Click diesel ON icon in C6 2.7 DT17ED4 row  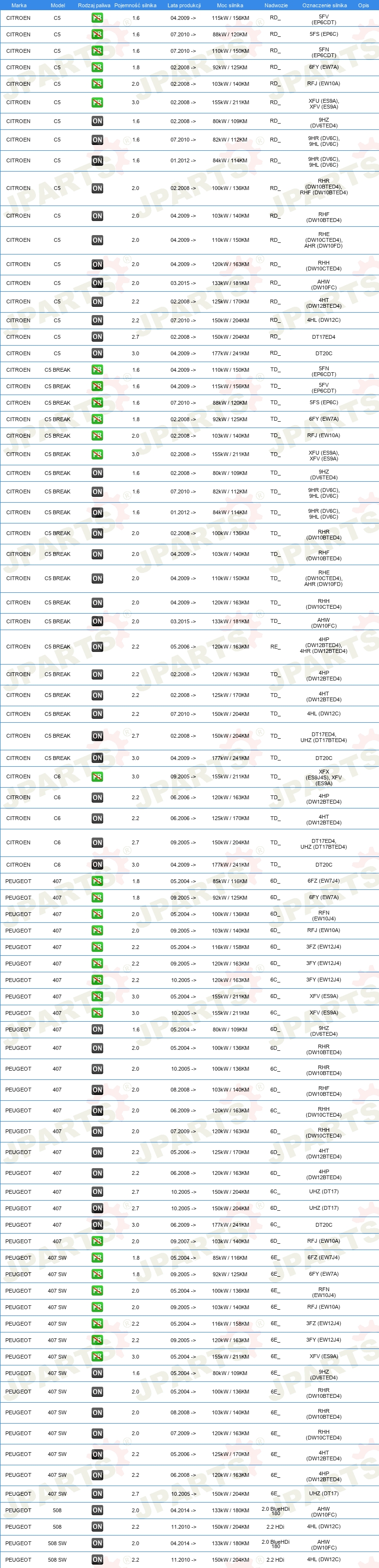pos(97,843)
